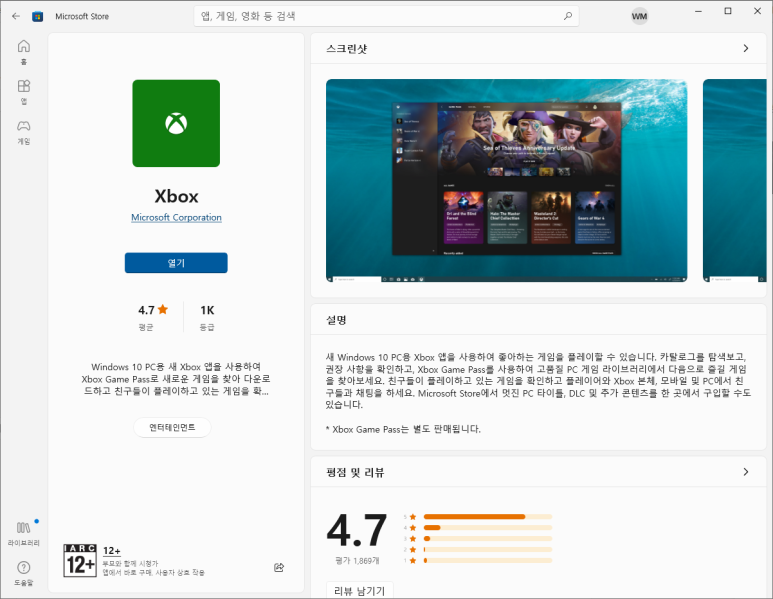
Task: Click the large 4.7 review score
Action: 356,530
